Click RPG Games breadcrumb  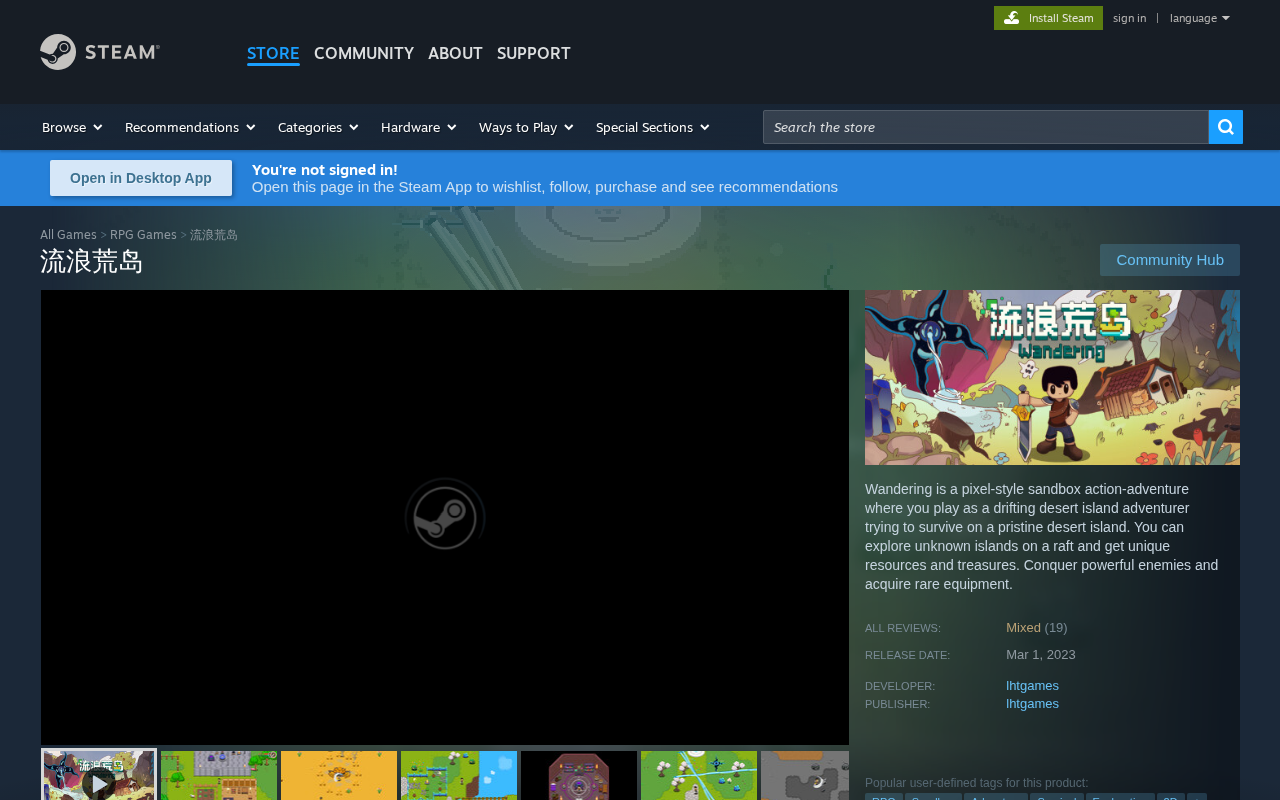pyautogui.click(x=143, y=235)
